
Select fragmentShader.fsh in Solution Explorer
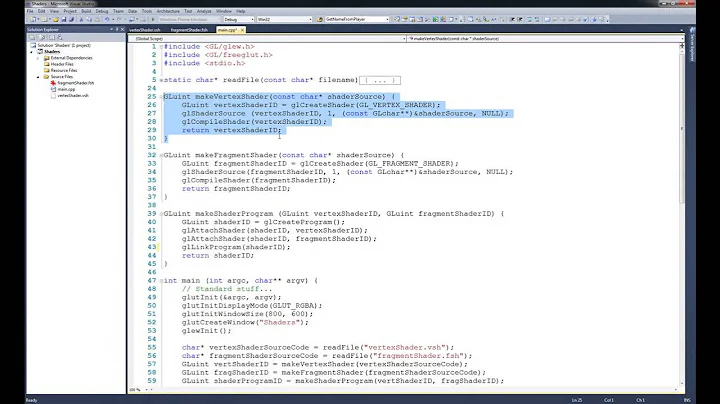(73, 83)
